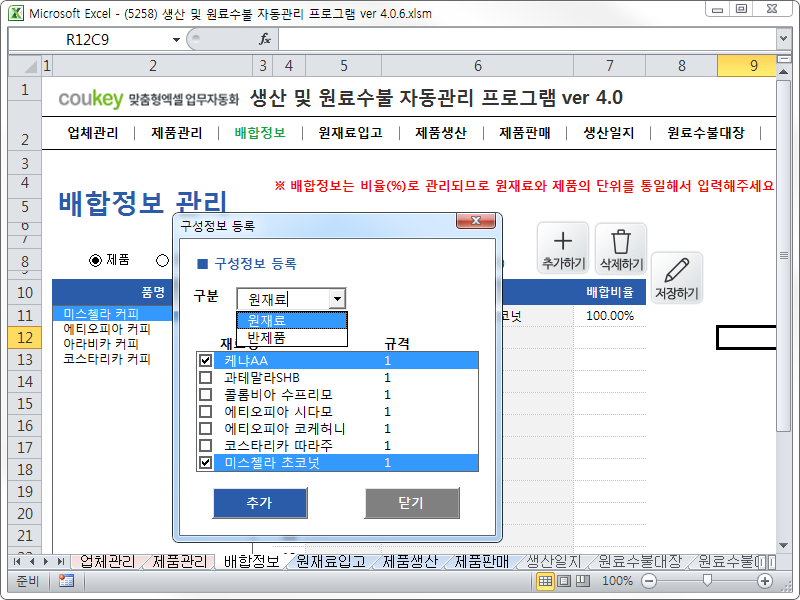The height and width of the screenshot is (600, 800).
Task: Check the 에티오피아 코케허니 checkbox
Action: (206, 429)
